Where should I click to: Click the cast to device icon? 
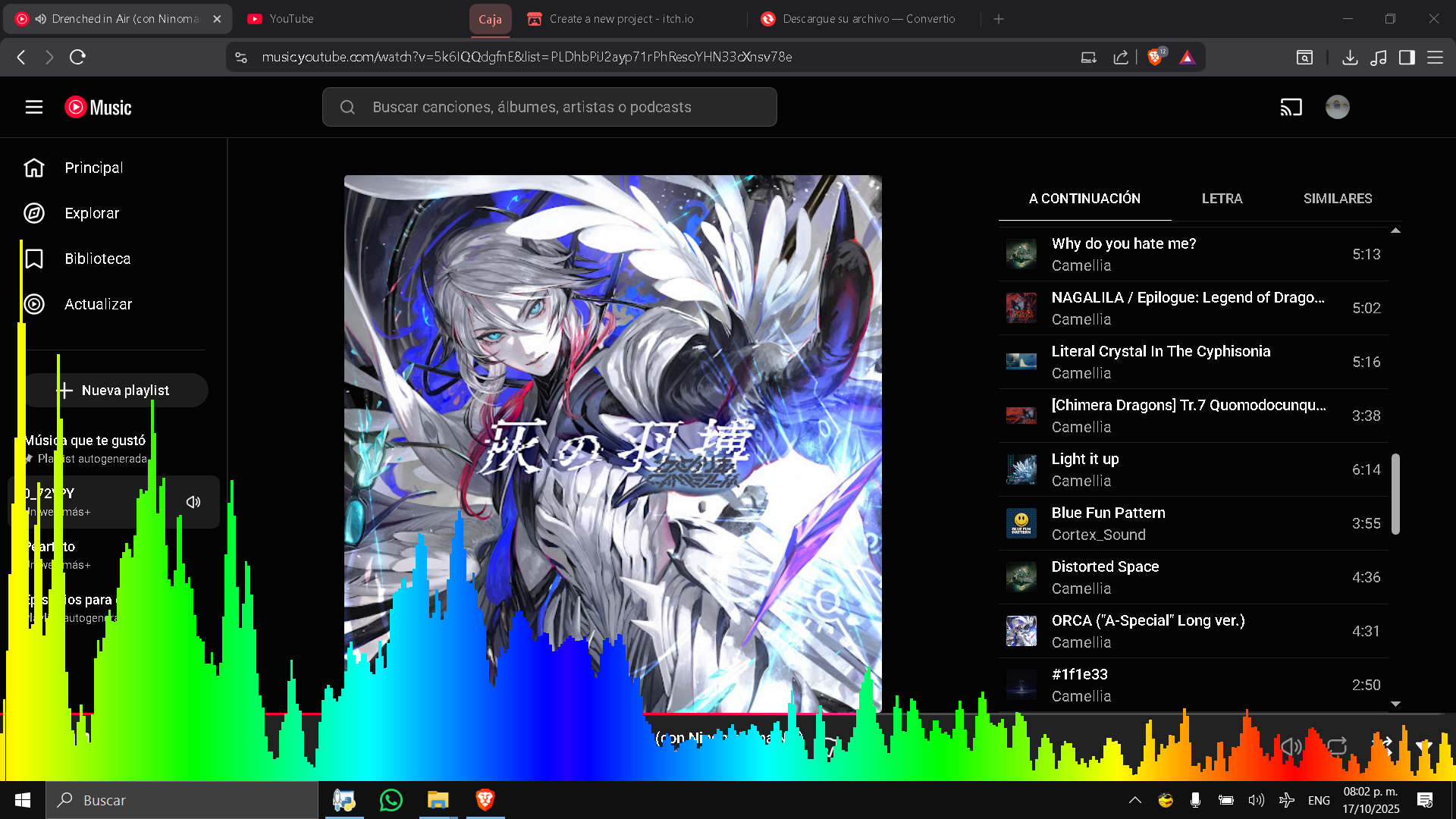(1291, 107)
